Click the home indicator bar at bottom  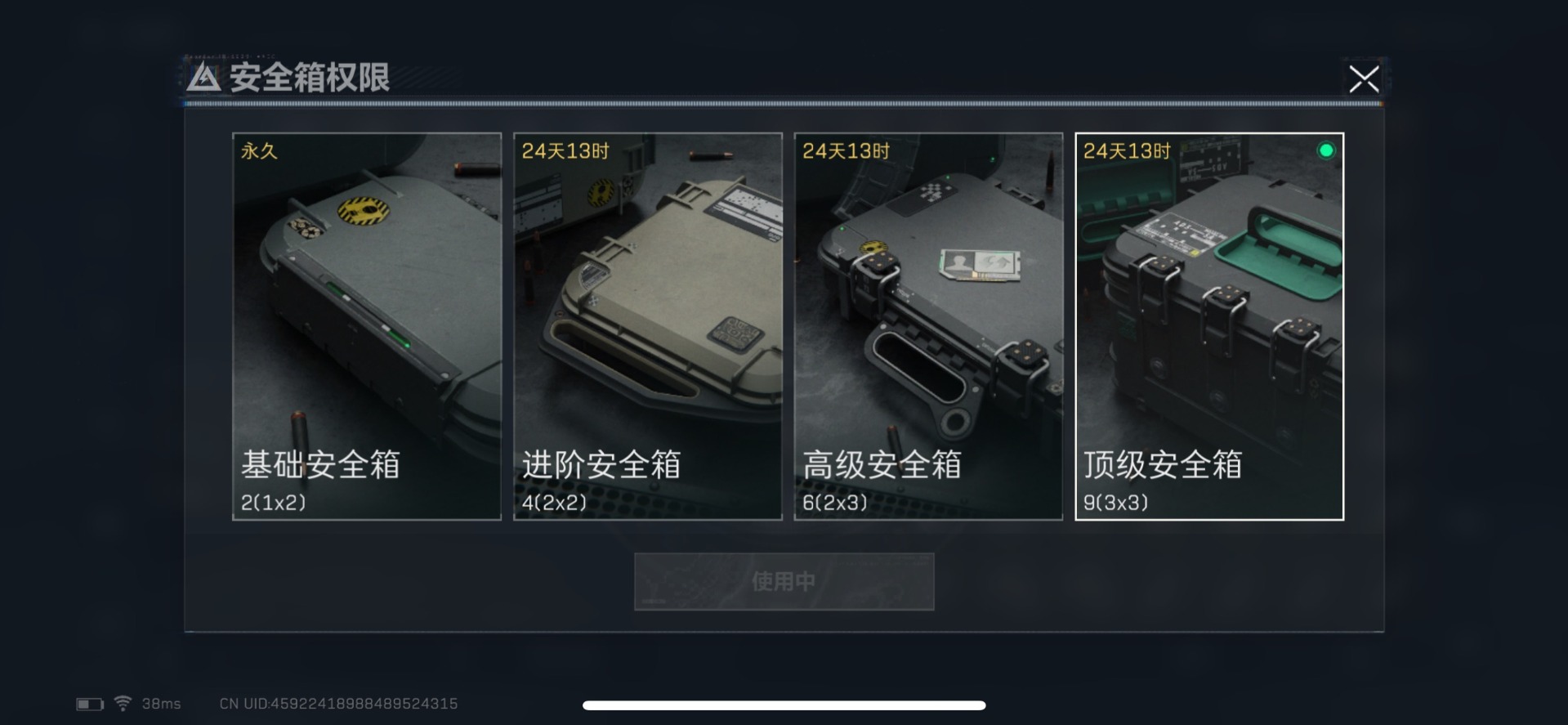click(x=784, y=705)
